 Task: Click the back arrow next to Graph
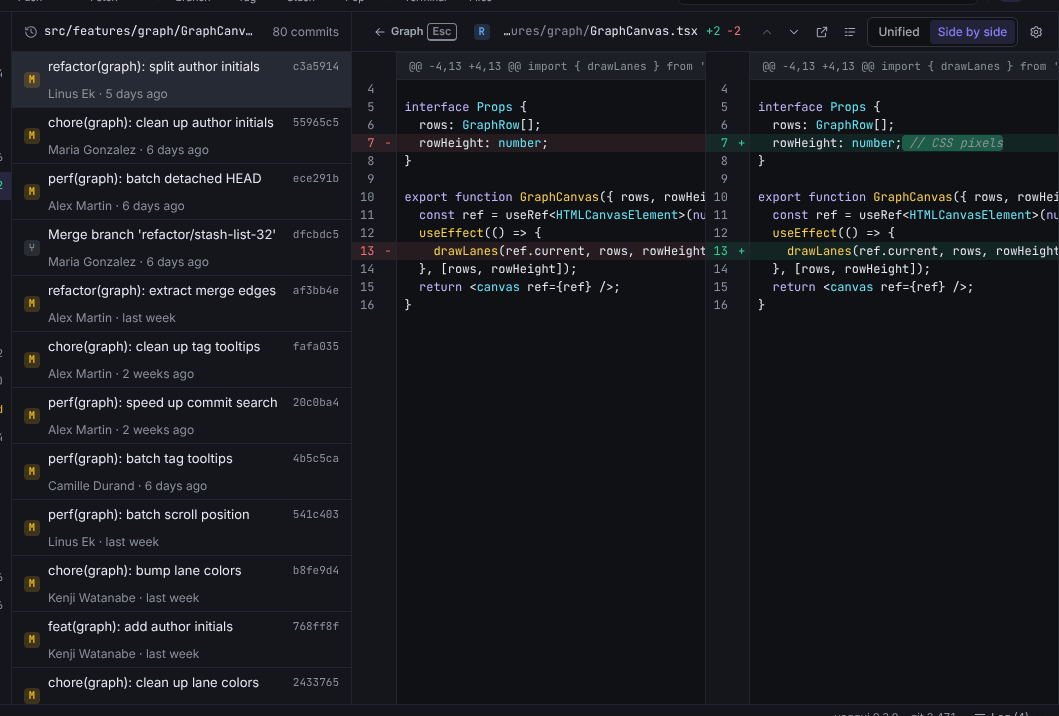coord(380,32)
